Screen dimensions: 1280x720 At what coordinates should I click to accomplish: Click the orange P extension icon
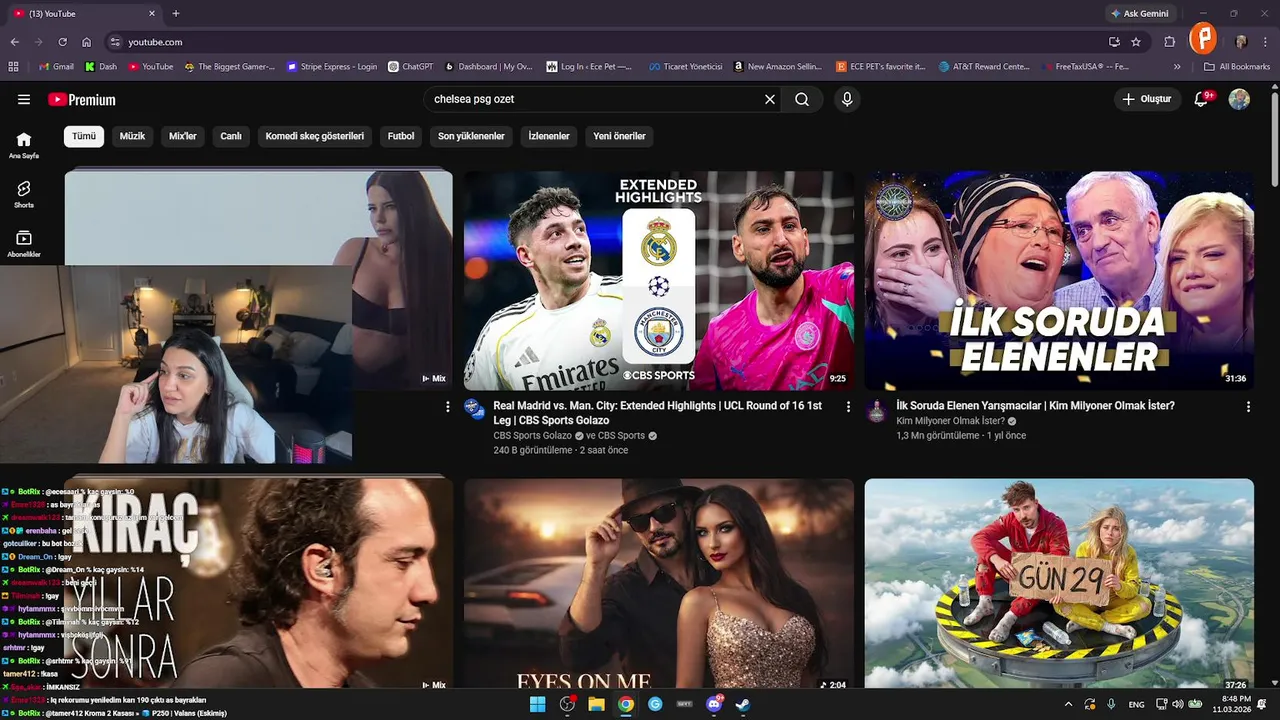[1203, 40]
